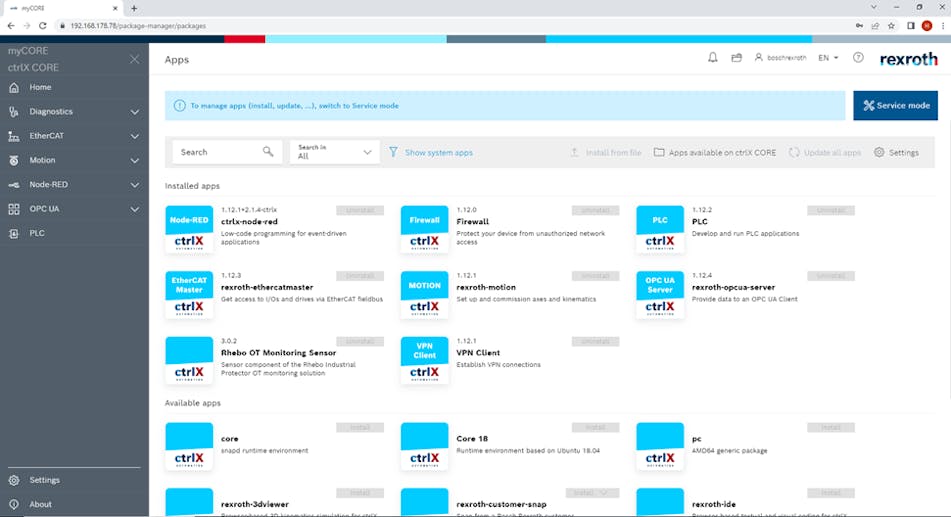Click the search magnifier icon

coord(268,152)
